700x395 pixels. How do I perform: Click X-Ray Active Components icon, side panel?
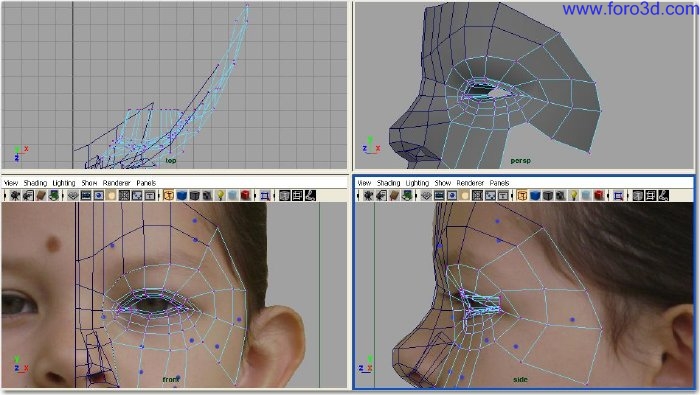(651, 195)
